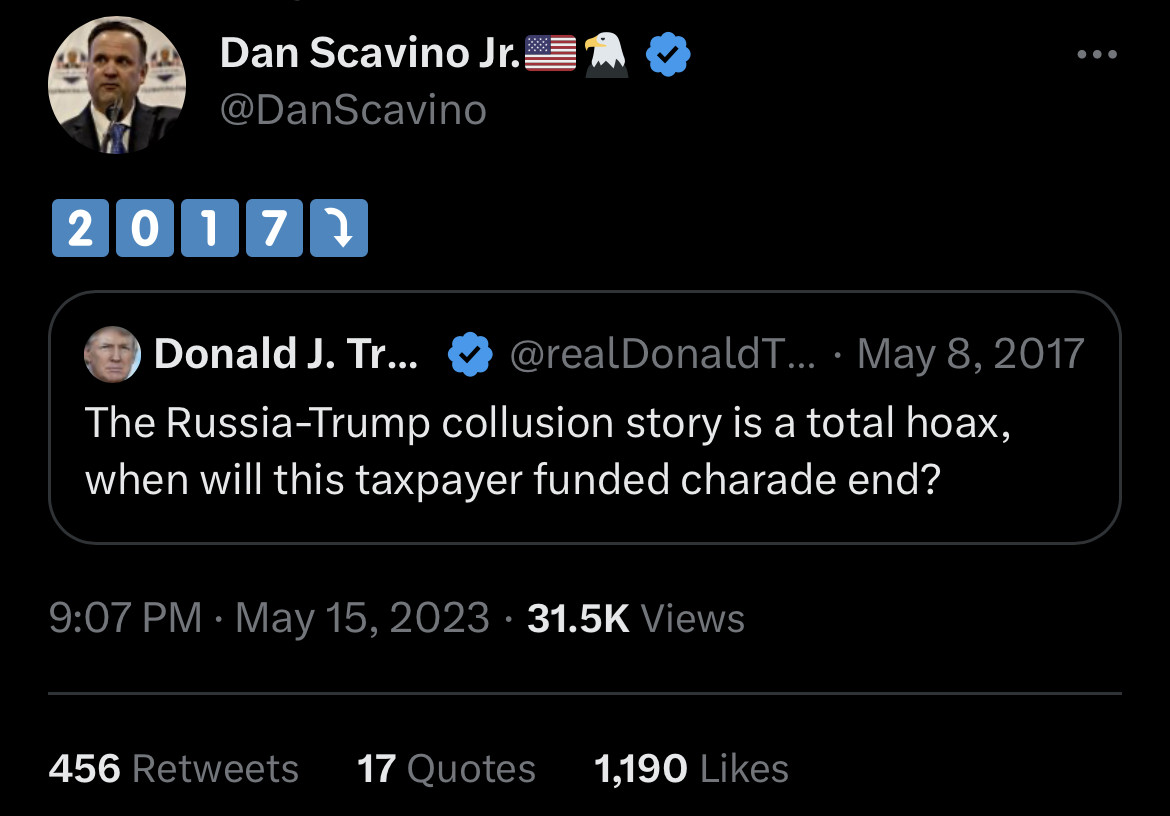Open Donald J. Trump's small avatar in quote
This screenshot has width=1170, height=816.
pyautogui.click(x=113, y=354)
